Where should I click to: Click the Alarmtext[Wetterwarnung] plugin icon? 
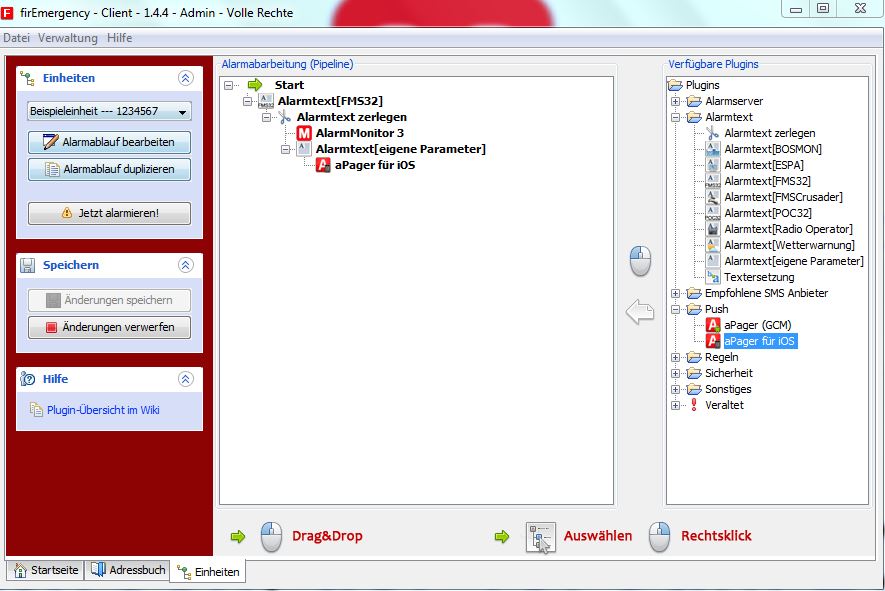click(x=713, y=245)
